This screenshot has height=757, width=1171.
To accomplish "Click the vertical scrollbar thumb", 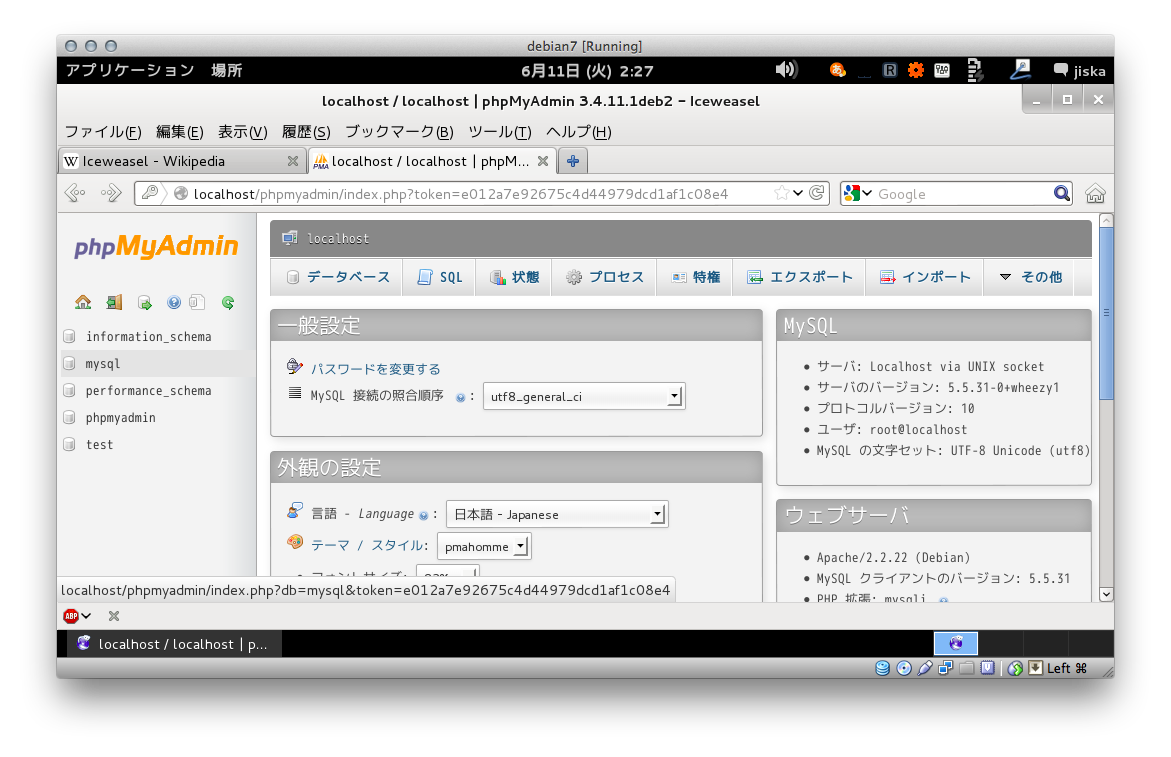I will click(x=1106, y=312).
